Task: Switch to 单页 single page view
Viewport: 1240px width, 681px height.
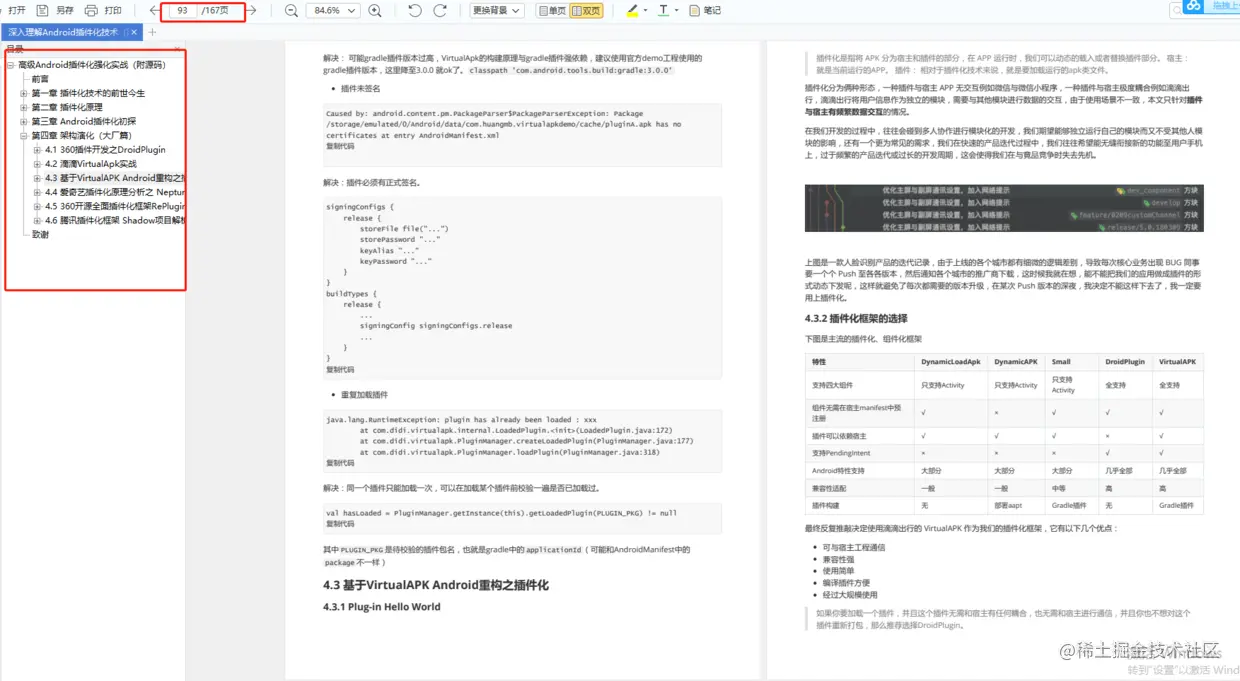Action: (x=551, y=11)
